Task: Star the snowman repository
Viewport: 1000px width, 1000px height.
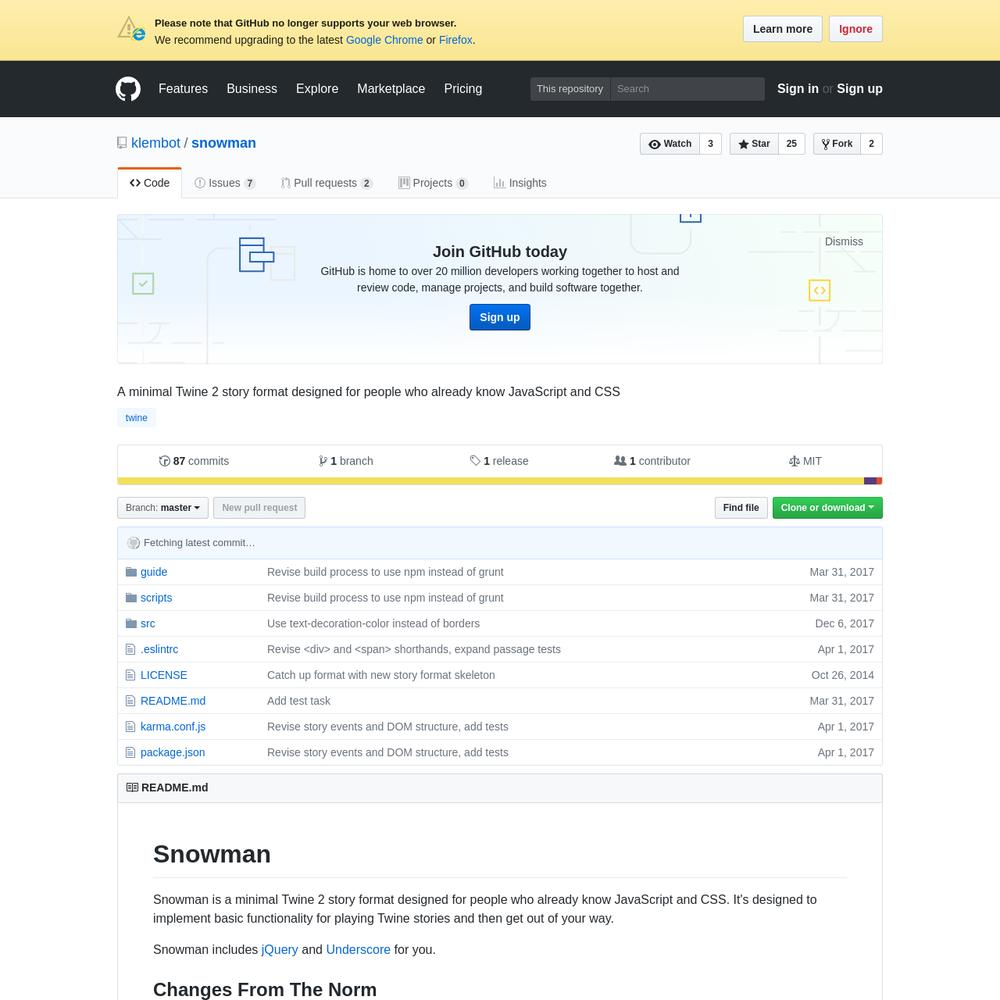Action: pos(754,144)
